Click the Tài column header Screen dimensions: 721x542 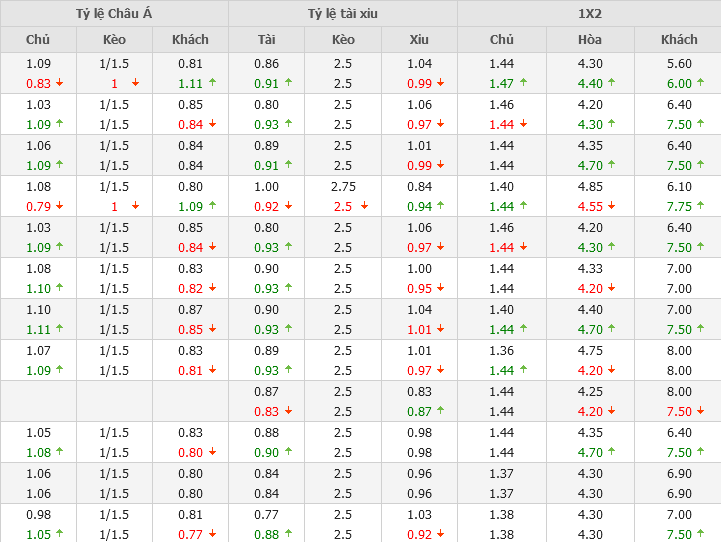266,40
